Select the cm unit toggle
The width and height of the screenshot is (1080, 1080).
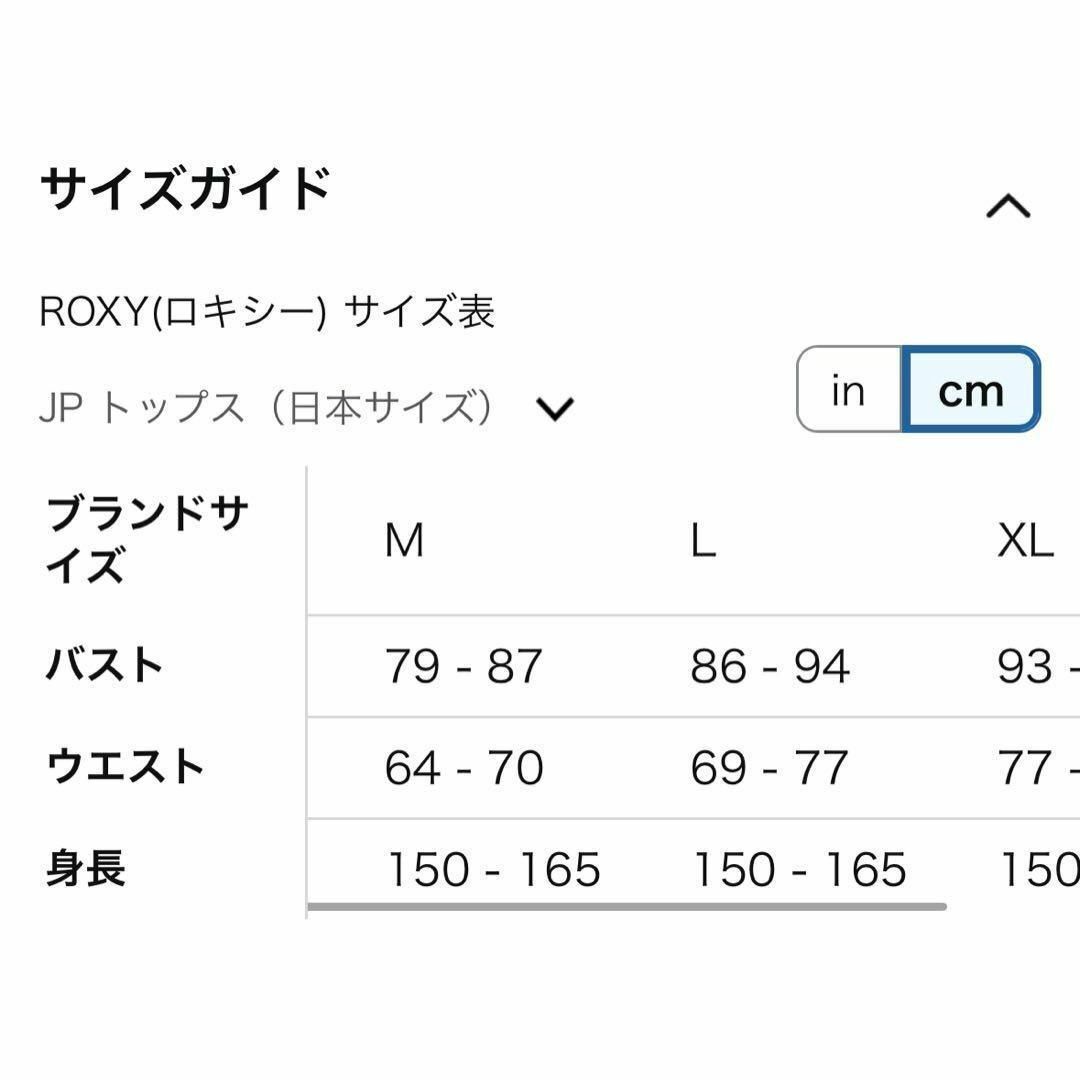[970, 390]
